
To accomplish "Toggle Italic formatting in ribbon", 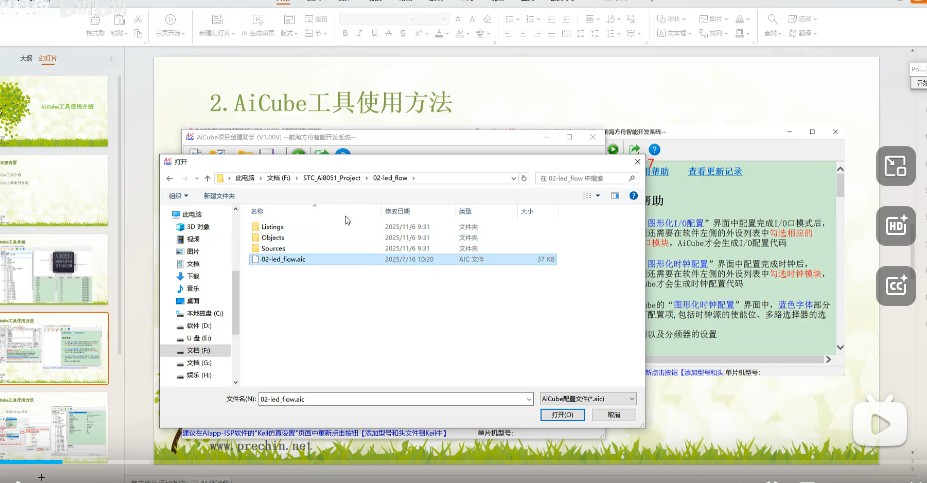I will coord(359,34).
